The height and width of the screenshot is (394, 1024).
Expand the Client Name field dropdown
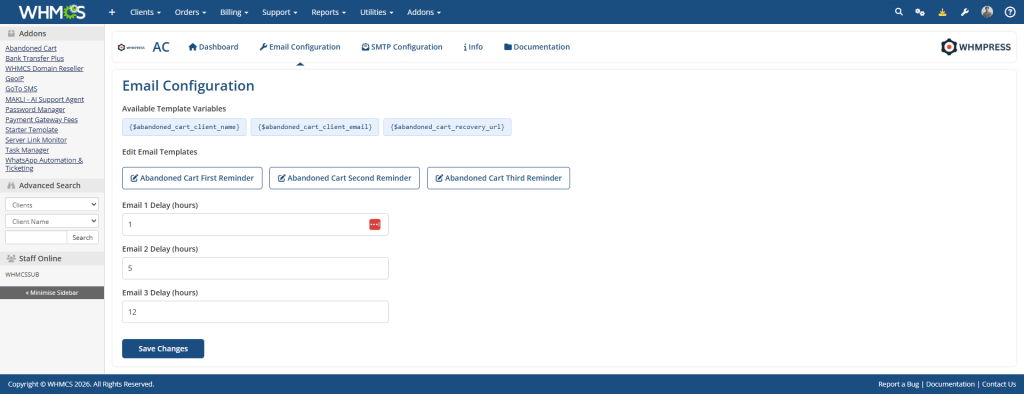click(52, 221)
